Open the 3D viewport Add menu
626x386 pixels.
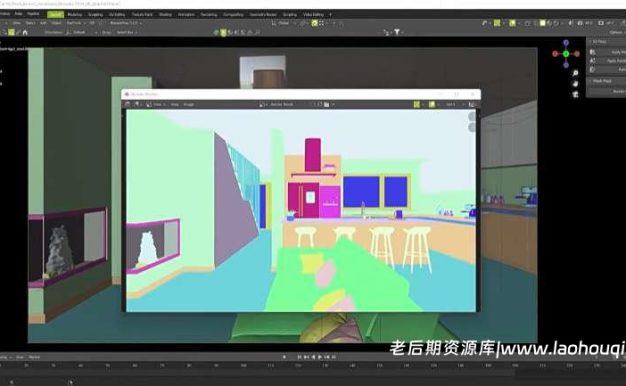point(43,23)
